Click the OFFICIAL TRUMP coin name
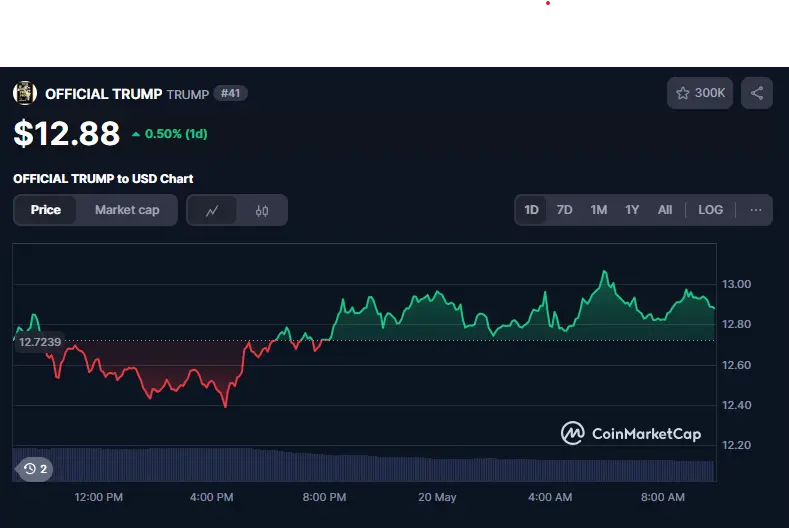The height and width of the screenshot is (528, 789). [104, 94]
